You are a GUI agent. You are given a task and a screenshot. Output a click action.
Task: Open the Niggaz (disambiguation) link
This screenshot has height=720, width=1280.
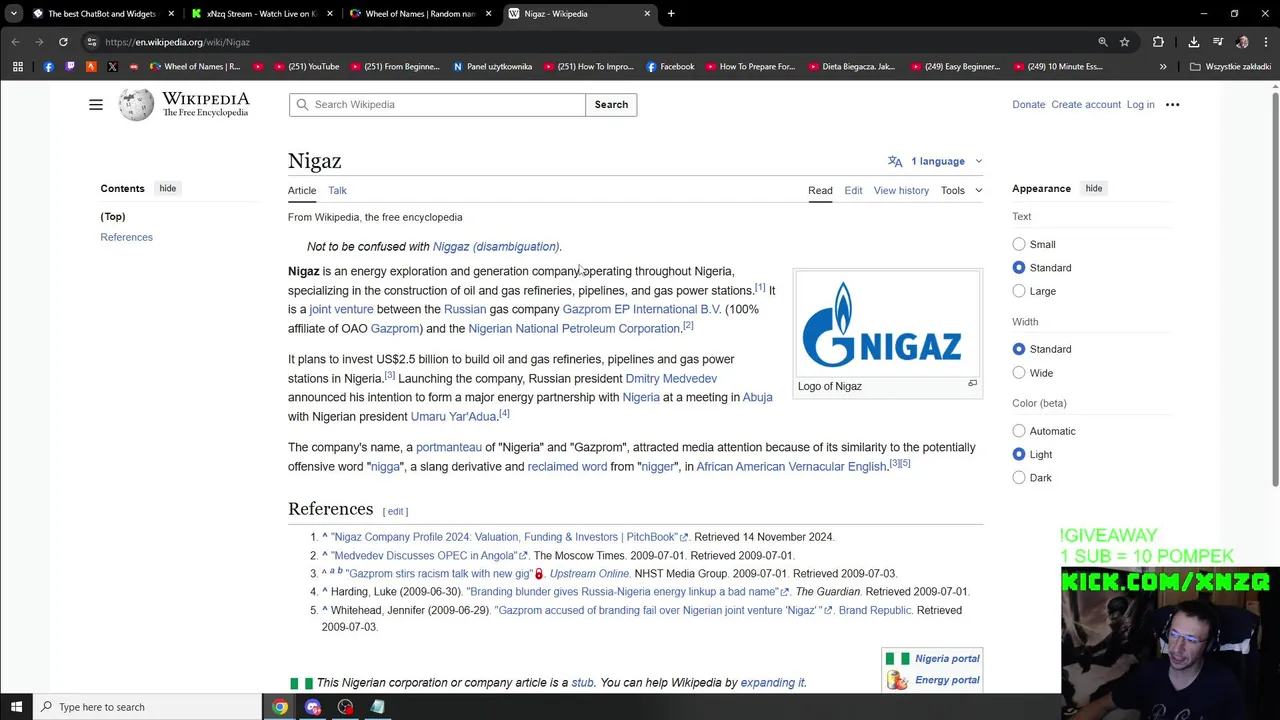pyautogui.click(x=496, y=246)
